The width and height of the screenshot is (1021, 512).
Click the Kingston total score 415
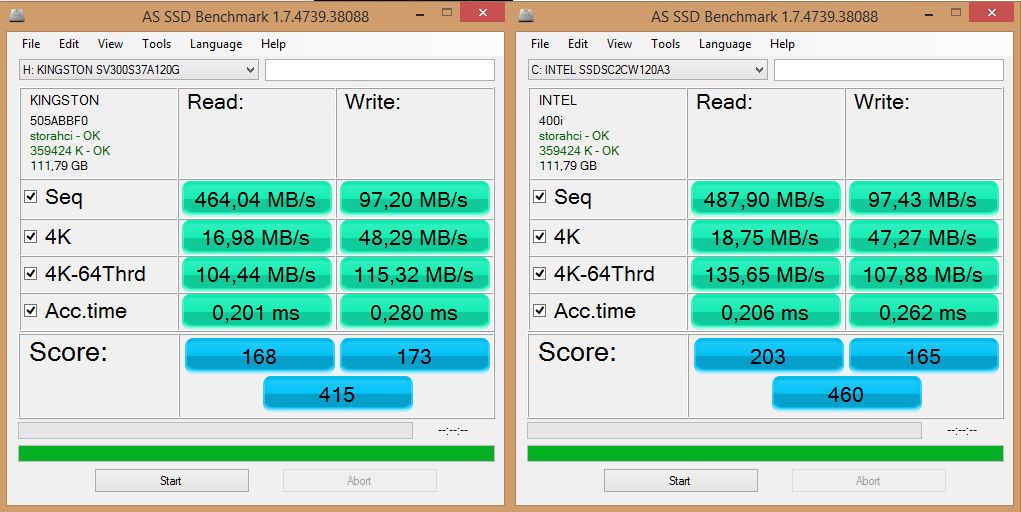tap(337, 393)
